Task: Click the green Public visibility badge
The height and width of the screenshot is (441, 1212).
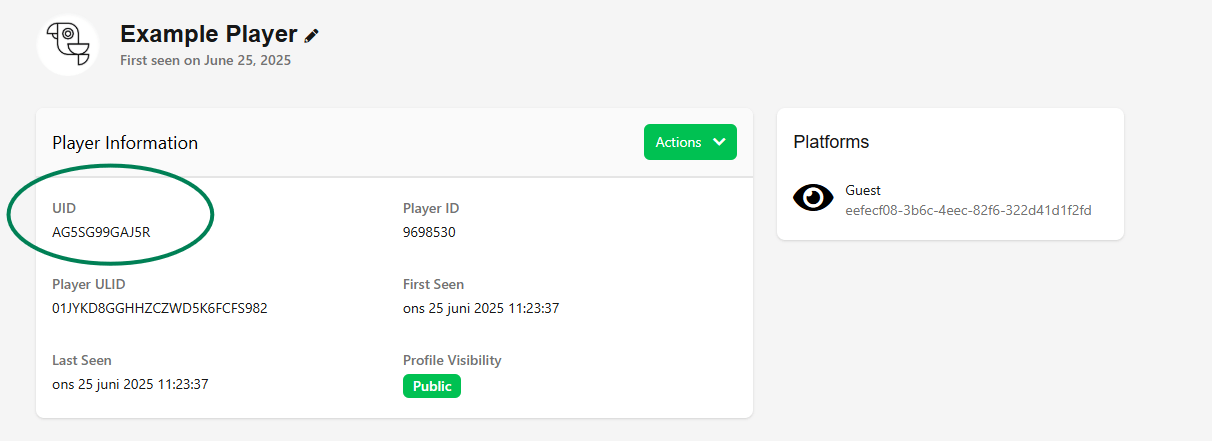Action: (x=432, y=386)
